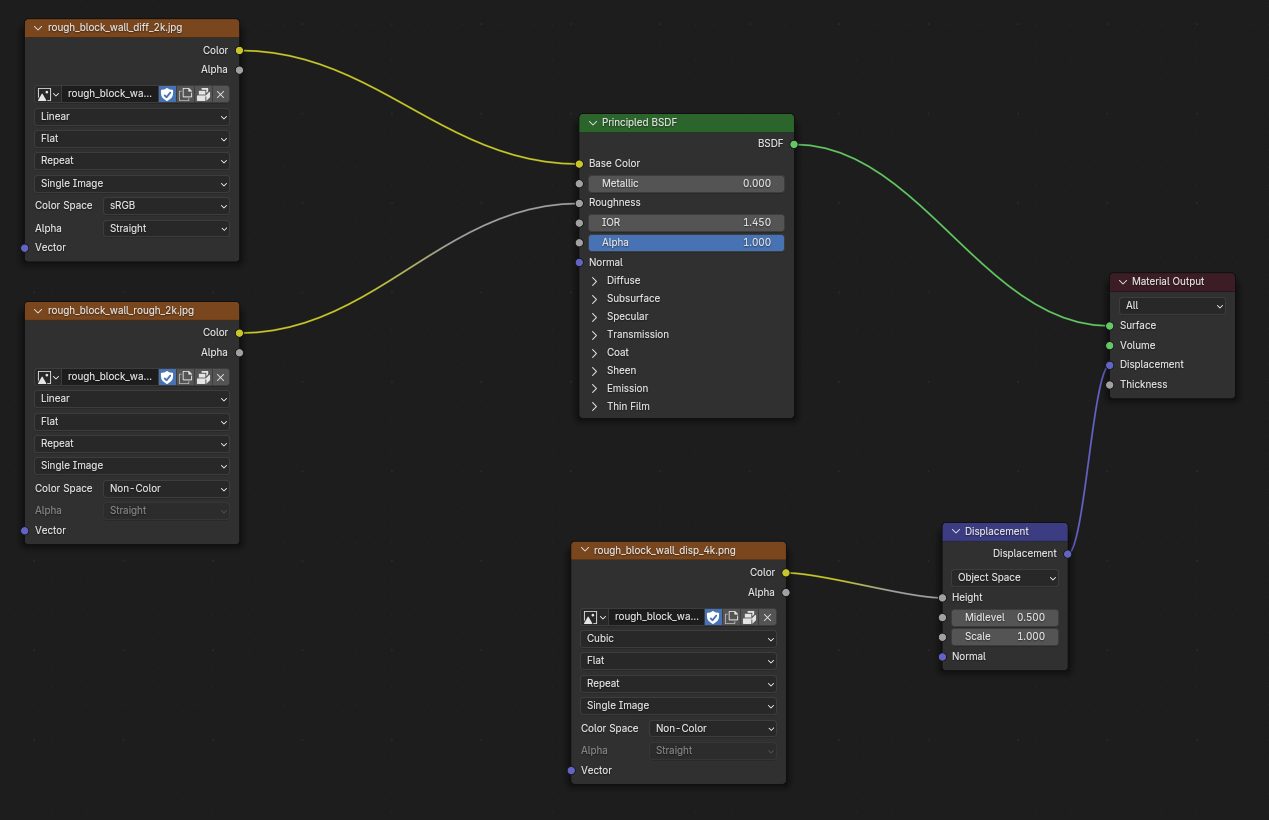Viewport: 1269px width, 820px height.
Task: Open image browser icon on roughness texture node
Action: (x=48, y=377)
